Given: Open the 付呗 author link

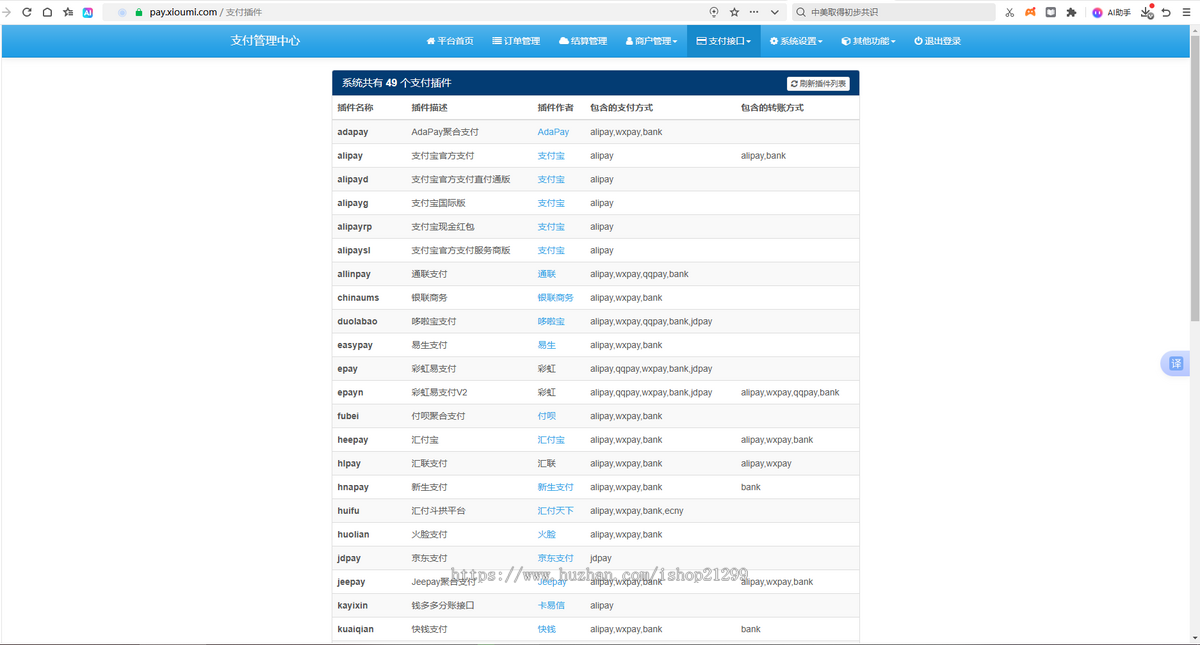Looking at the screenshot, I should [x=546, y=416].
